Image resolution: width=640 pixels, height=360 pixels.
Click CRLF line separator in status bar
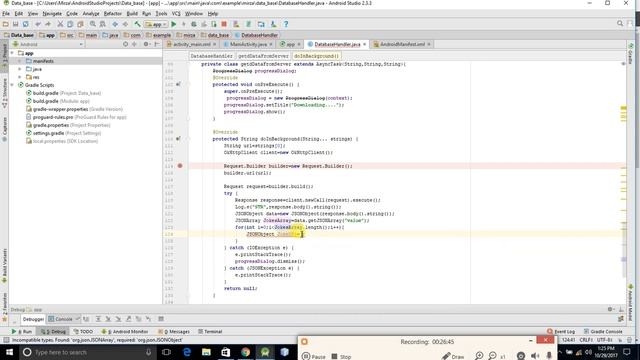pyautogui.click(x=586, y=340)
